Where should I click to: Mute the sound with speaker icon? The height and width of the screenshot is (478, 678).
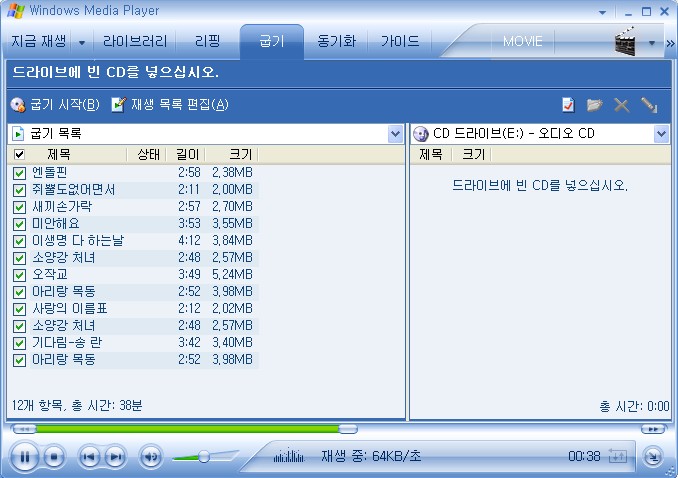150,456
